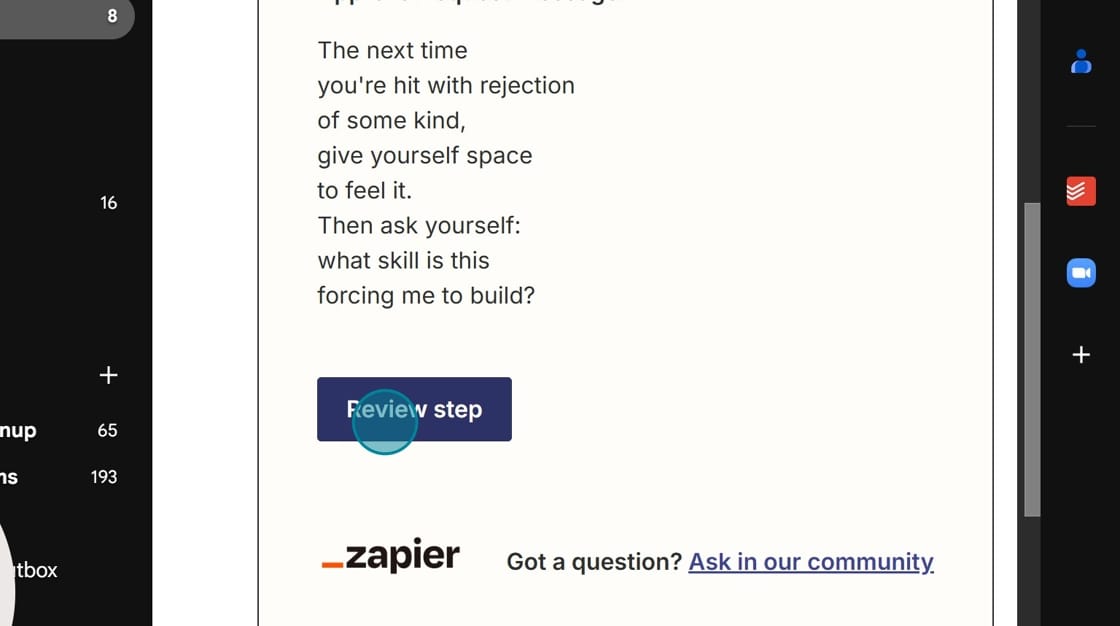Open contacts via the person icon

[x=1081, y=61]
